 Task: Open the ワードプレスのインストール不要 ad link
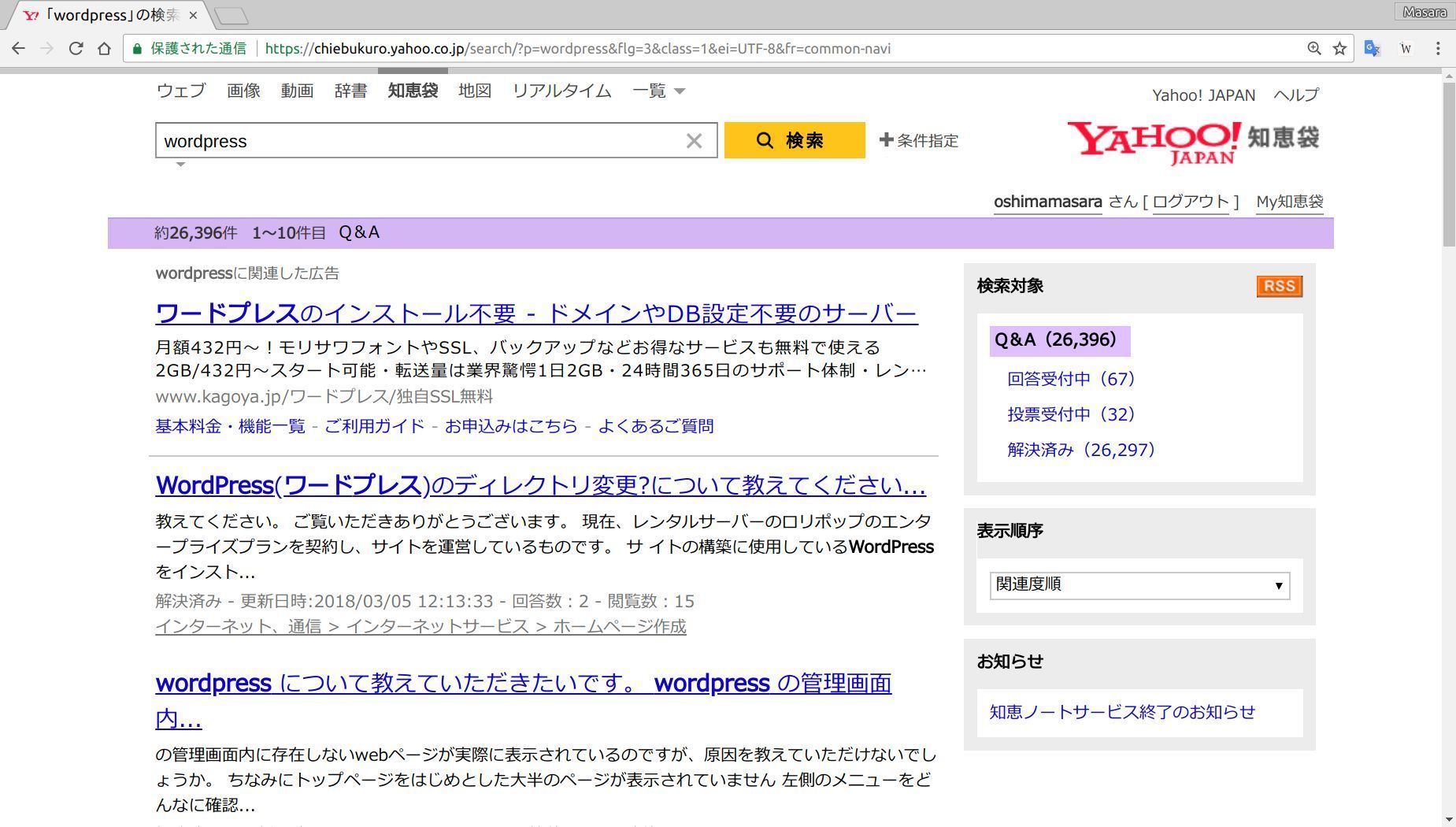click(536, 313)
